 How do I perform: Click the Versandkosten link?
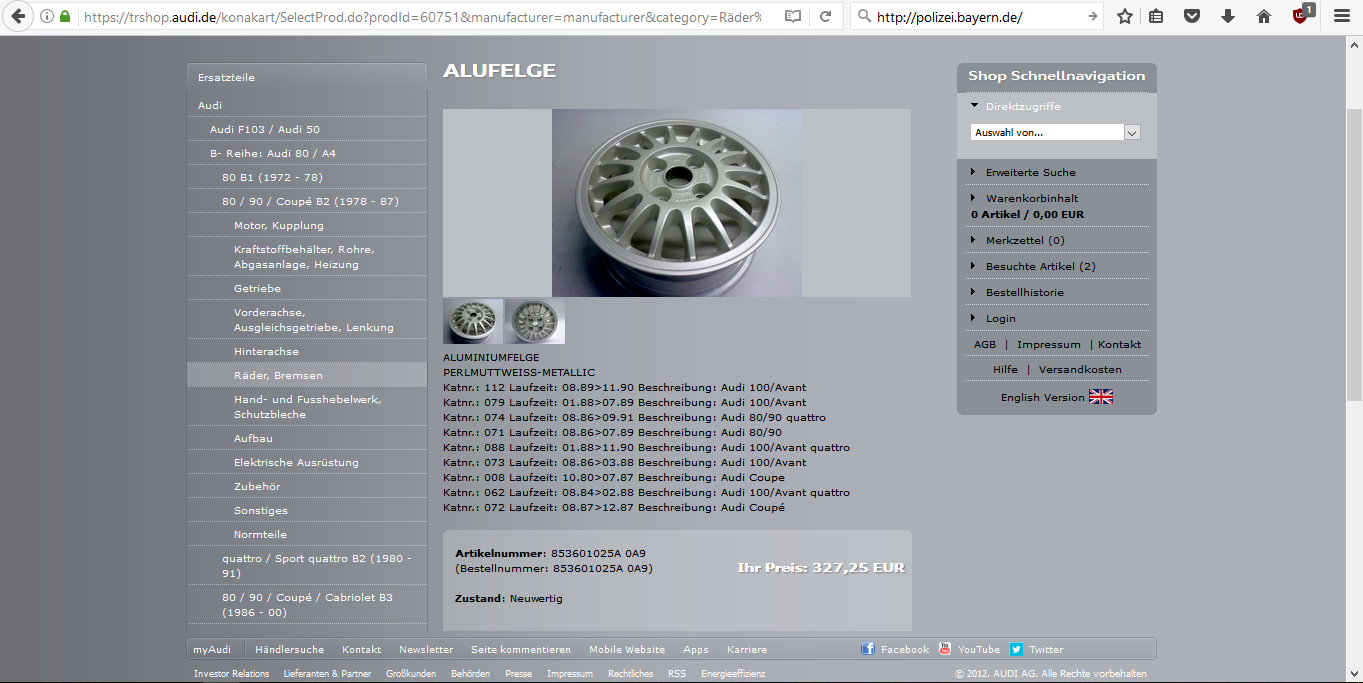(1080, 369)
